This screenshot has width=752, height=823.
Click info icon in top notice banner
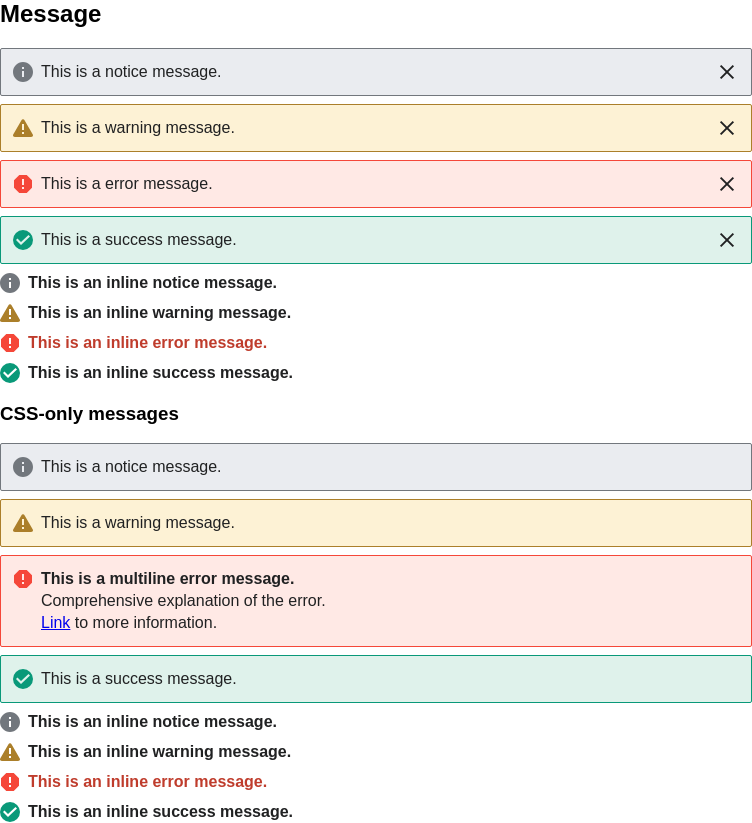point(23,72)
